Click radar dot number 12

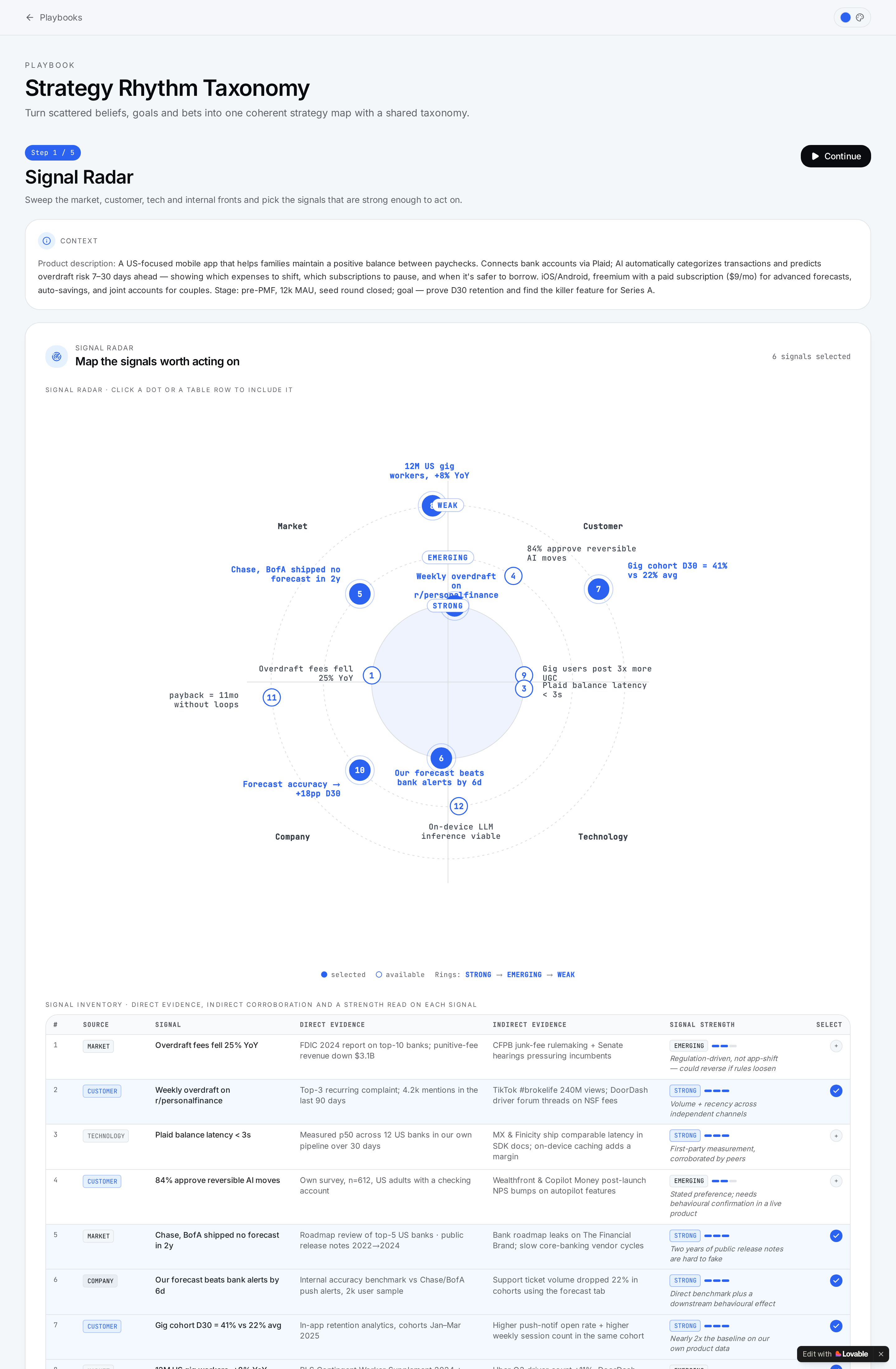coord(458,806)
